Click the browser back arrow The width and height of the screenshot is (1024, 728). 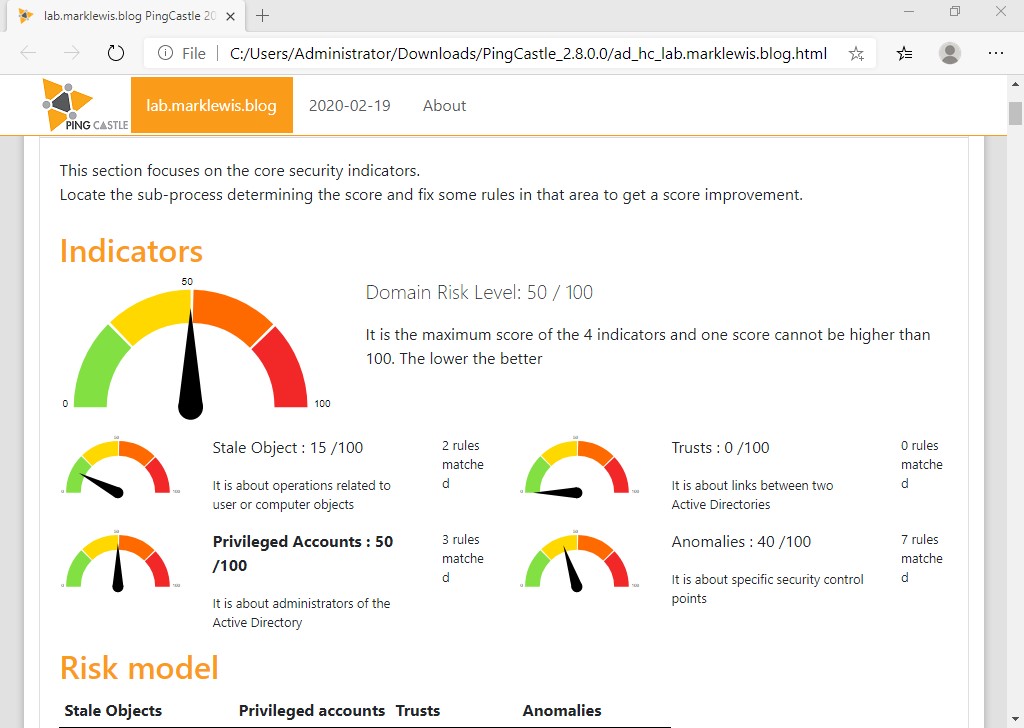pos(29,53)
